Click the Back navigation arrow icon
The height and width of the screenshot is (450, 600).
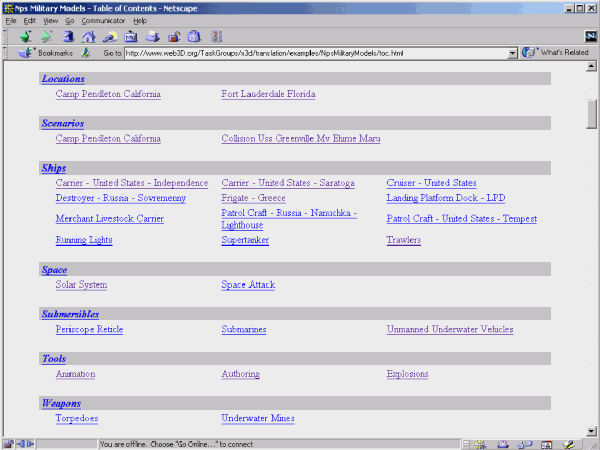click(x=25, y=36)
